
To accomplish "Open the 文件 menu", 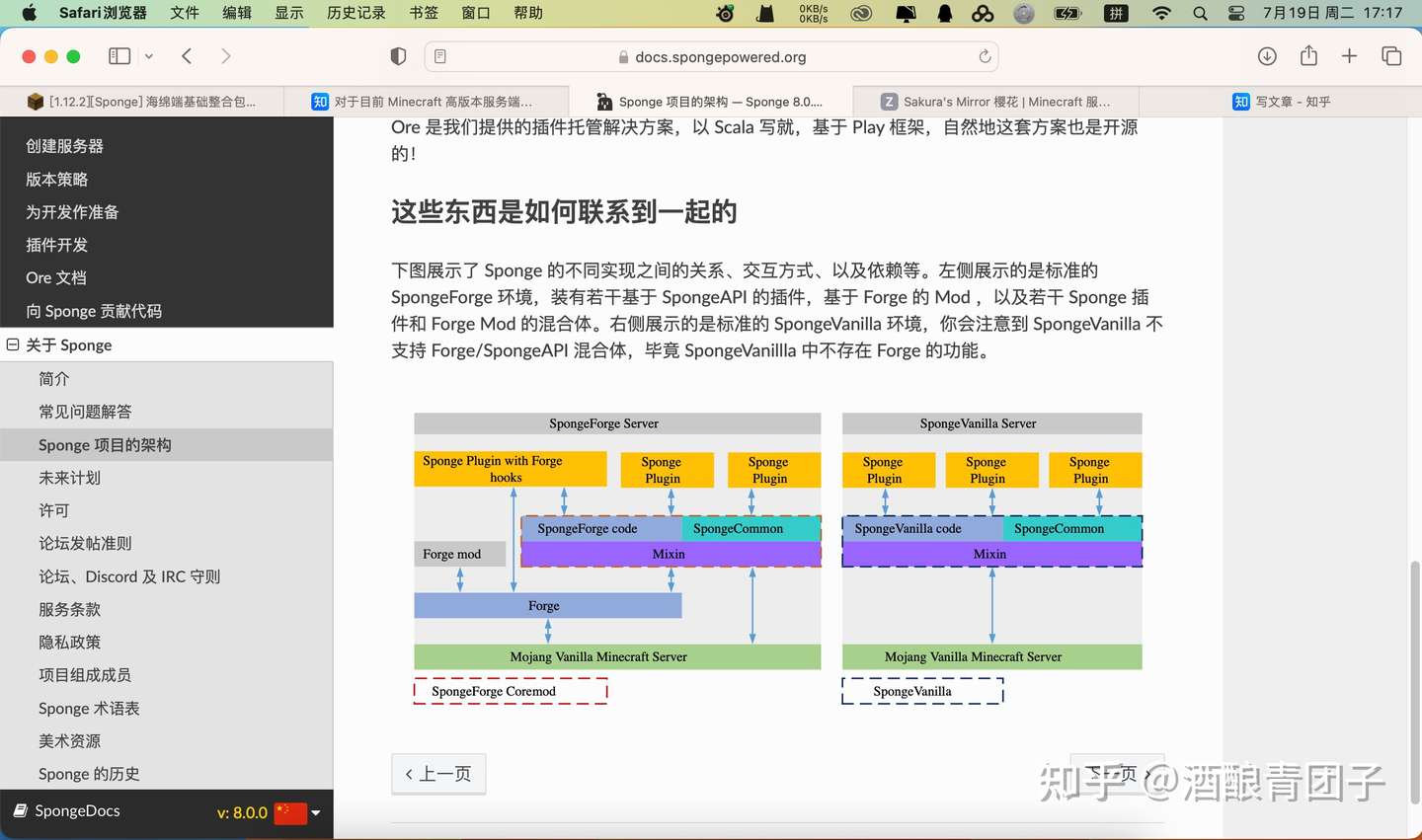I will coord(185,13).
